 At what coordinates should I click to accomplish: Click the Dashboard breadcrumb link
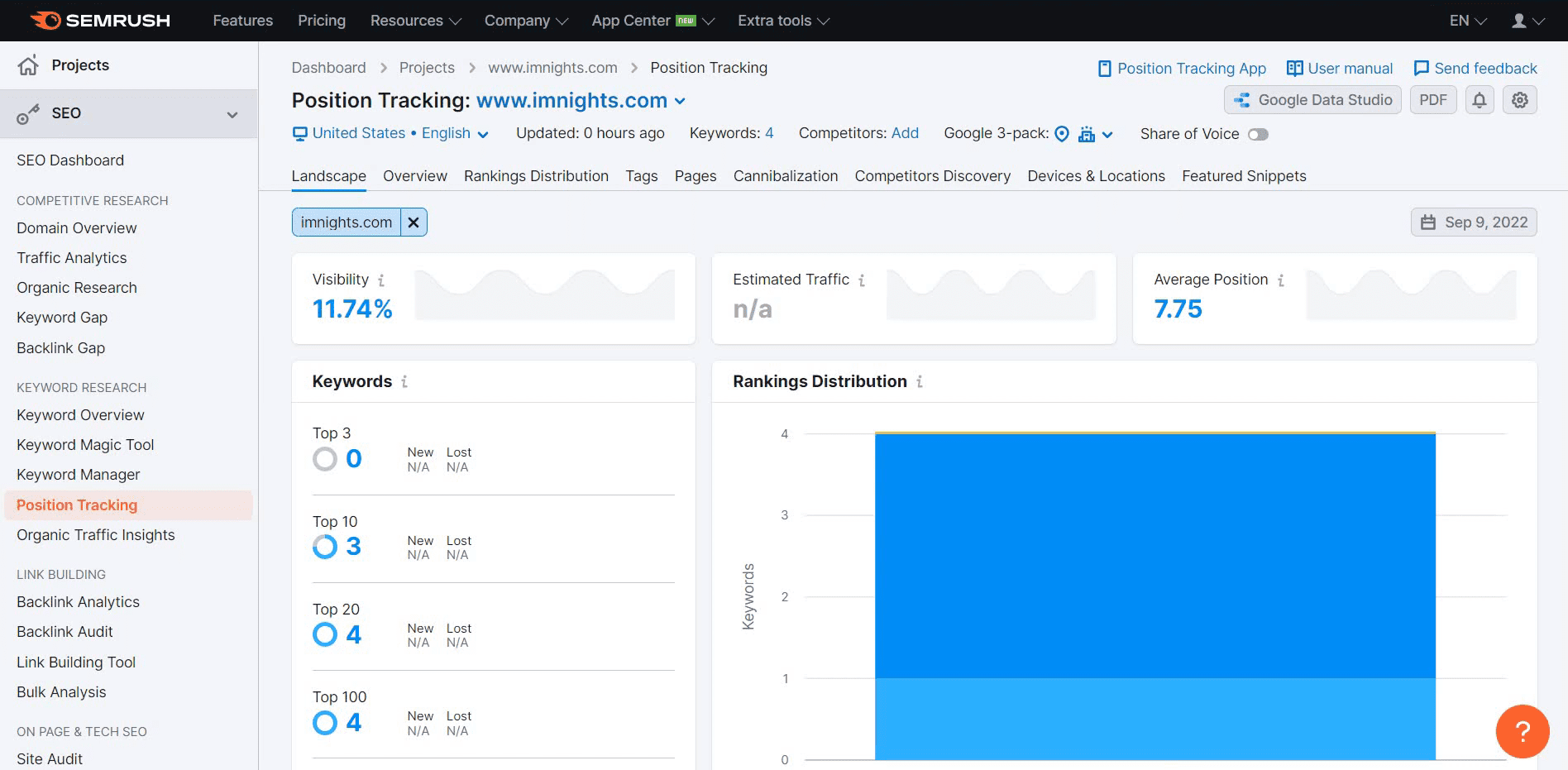point(328,68)
